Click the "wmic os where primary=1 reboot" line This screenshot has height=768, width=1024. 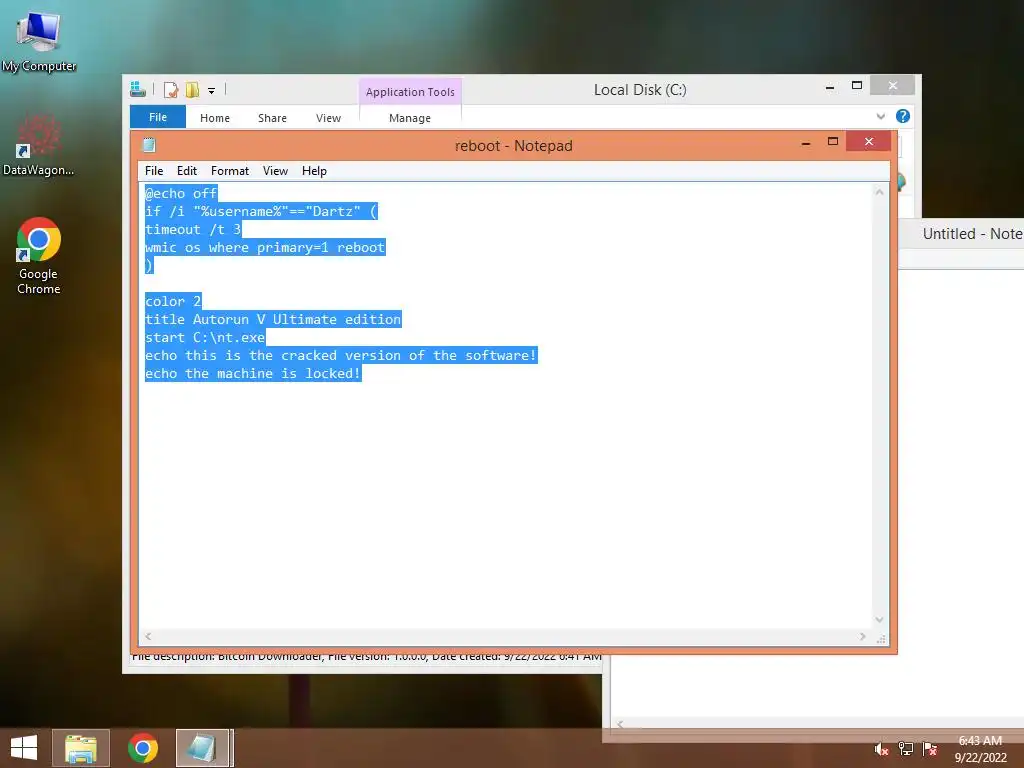click(x=265, y=248)
